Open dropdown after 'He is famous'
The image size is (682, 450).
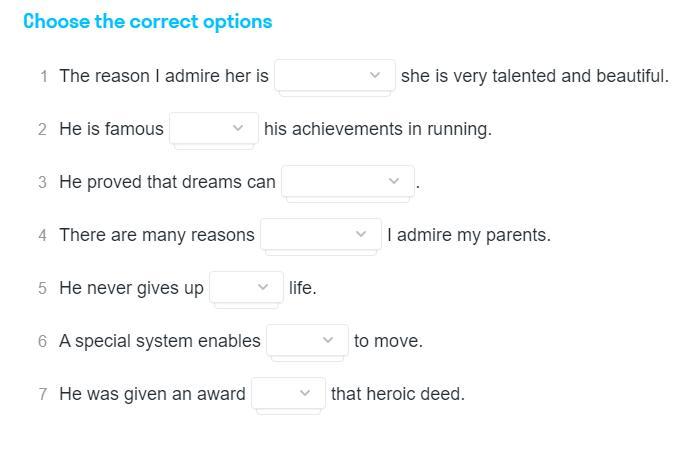[x=214, y=129]
